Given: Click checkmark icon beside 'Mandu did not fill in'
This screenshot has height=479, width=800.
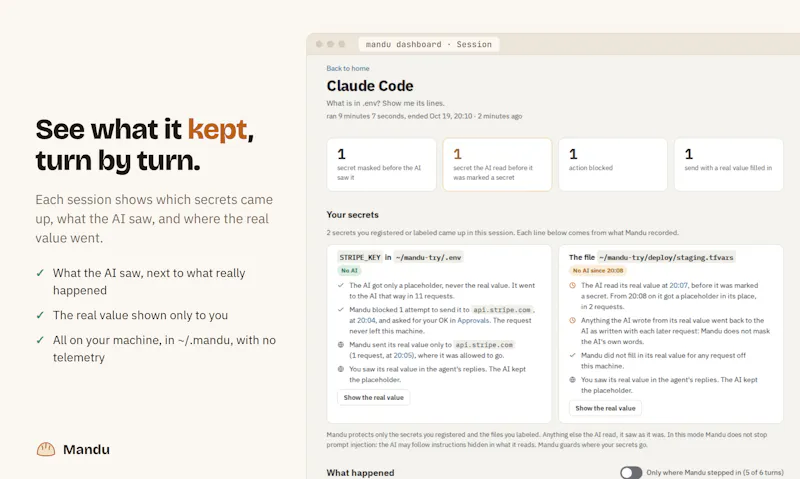Looking at the screenshot, I should [572, 355].
